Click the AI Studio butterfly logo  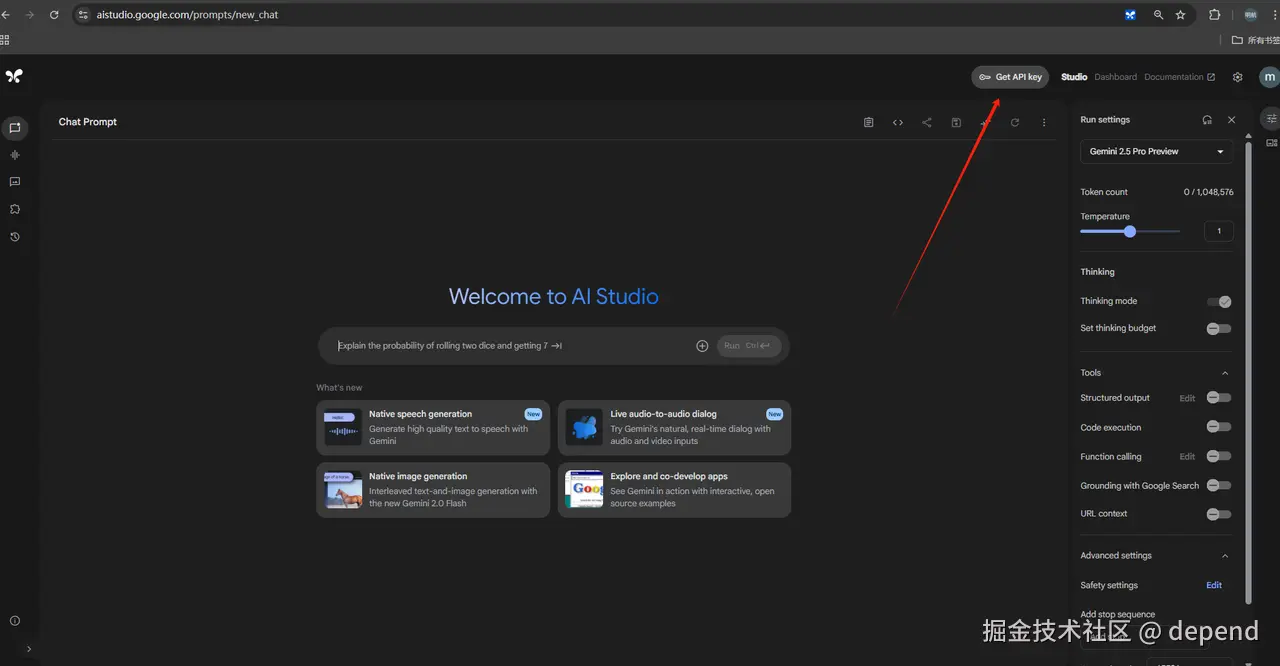click(13, 76)
